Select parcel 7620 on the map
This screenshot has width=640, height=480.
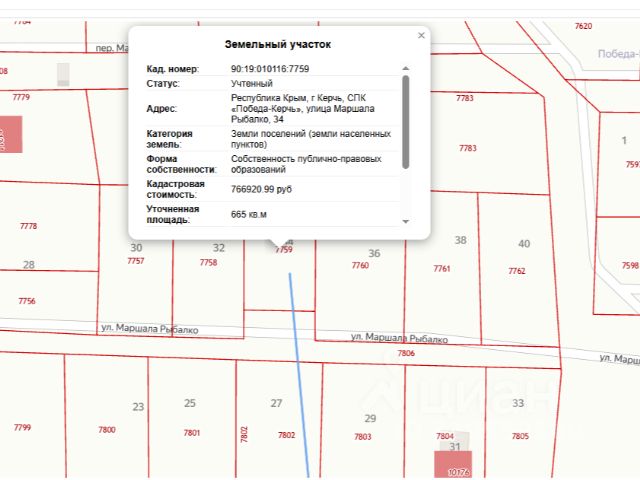(583, 26)
